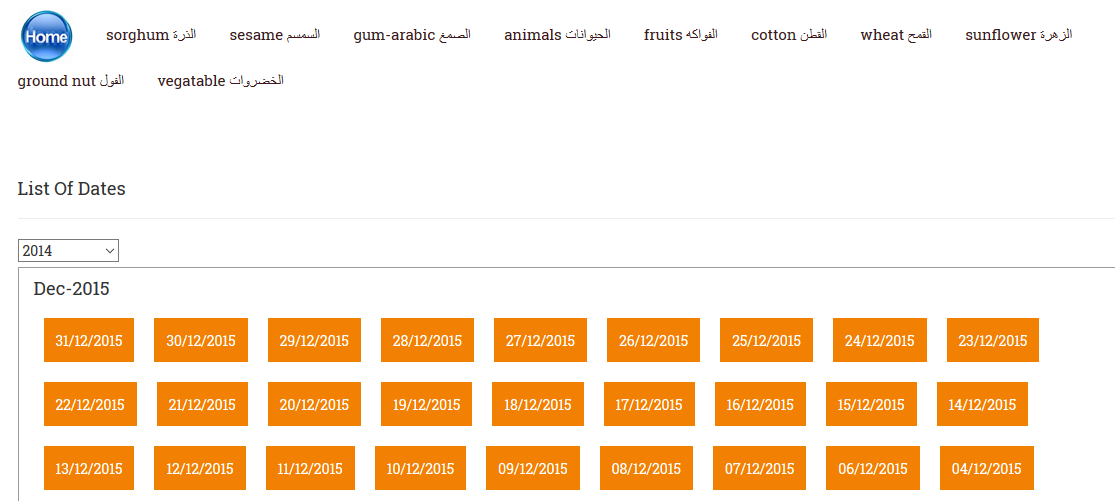
Task: Open the gum-arabic category
Action: [x=412, y=35]
